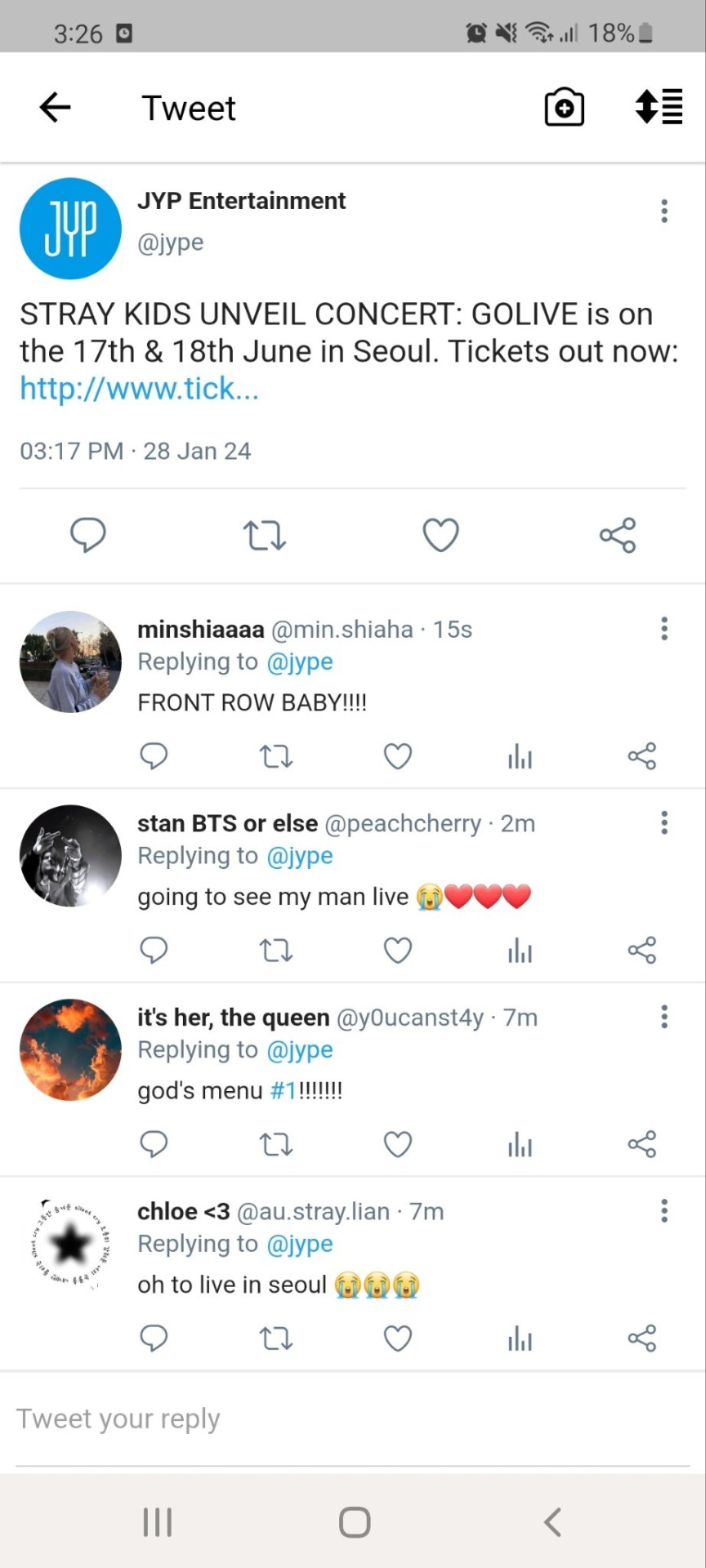Tap the sort replies icon in header
The width and height of the screenshot is (706, 1568).
[659, 107]
